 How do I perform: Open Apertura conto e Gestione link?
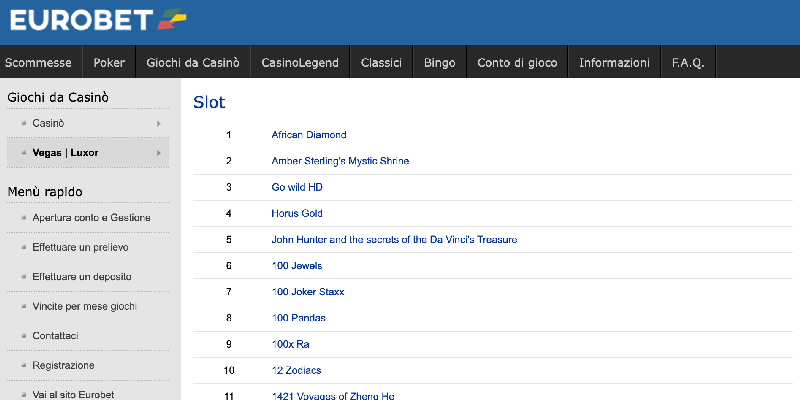click(91, 217)
